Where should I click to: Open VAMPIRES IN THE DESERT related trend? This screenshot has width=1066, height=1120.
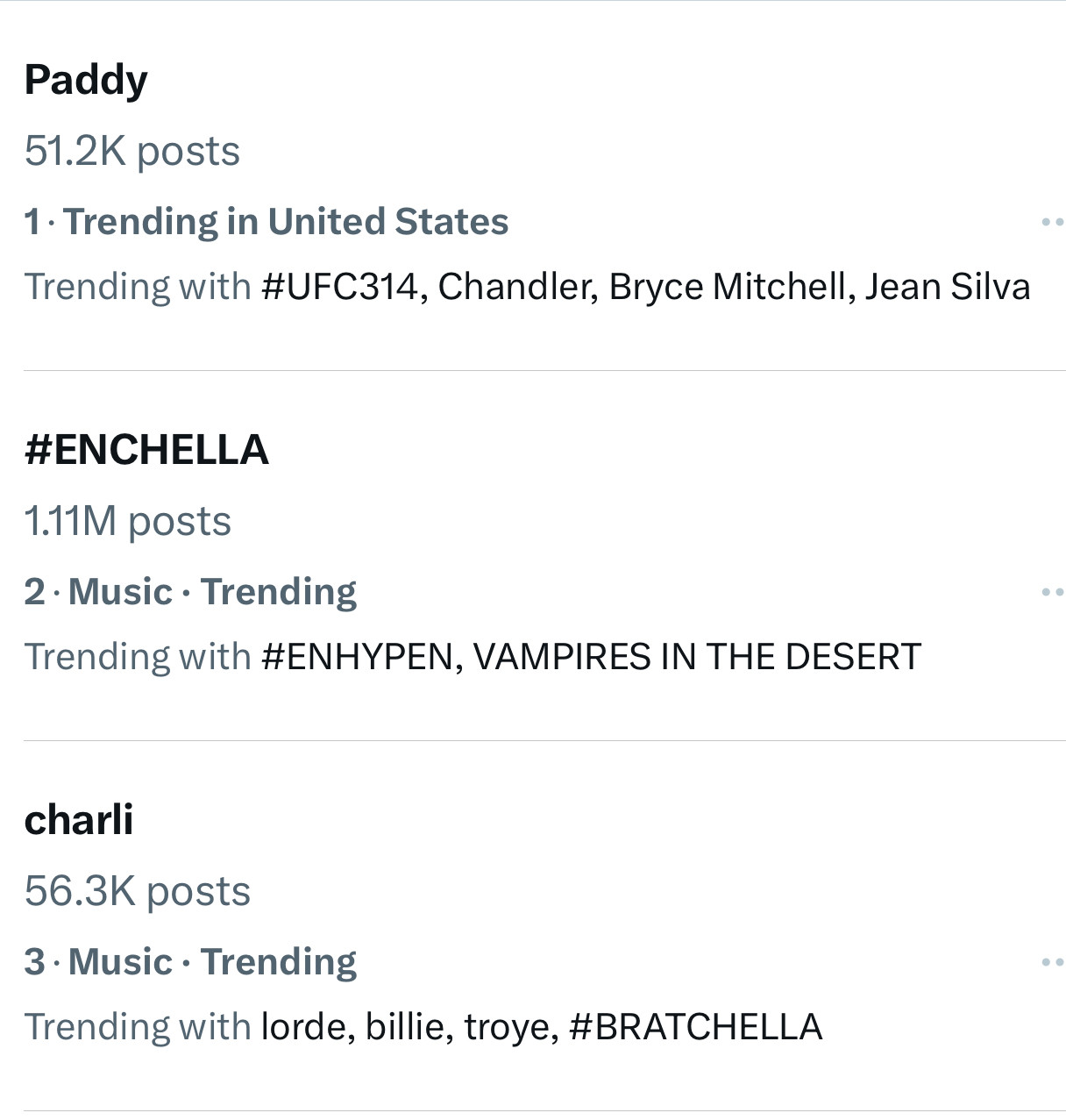(697, 657)
